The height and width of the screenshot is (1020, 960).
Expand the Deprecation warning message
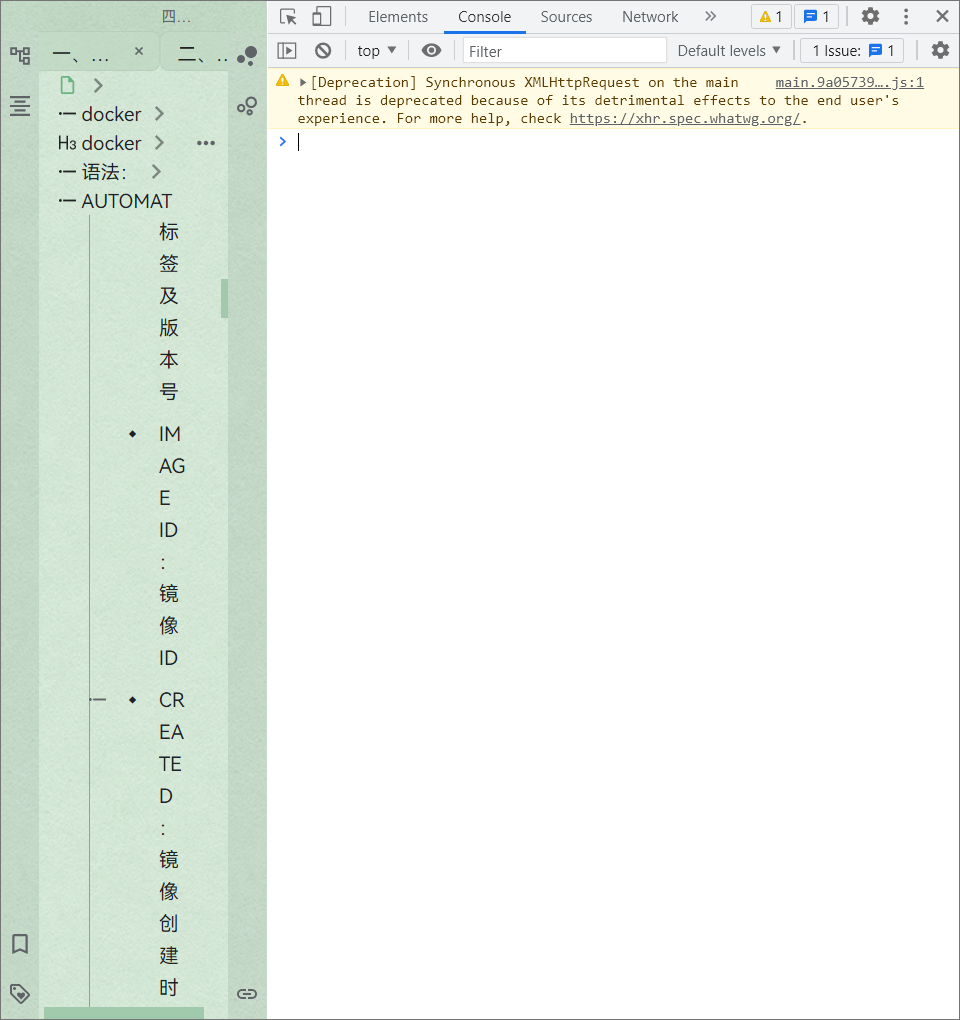[302, 83]
